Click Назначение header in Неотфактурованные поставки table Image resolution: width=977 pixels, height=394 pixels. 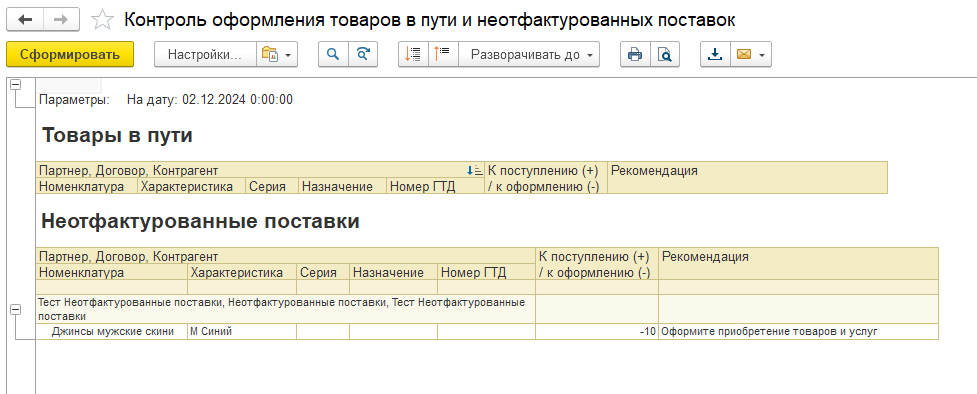click(x=393, y=272)
